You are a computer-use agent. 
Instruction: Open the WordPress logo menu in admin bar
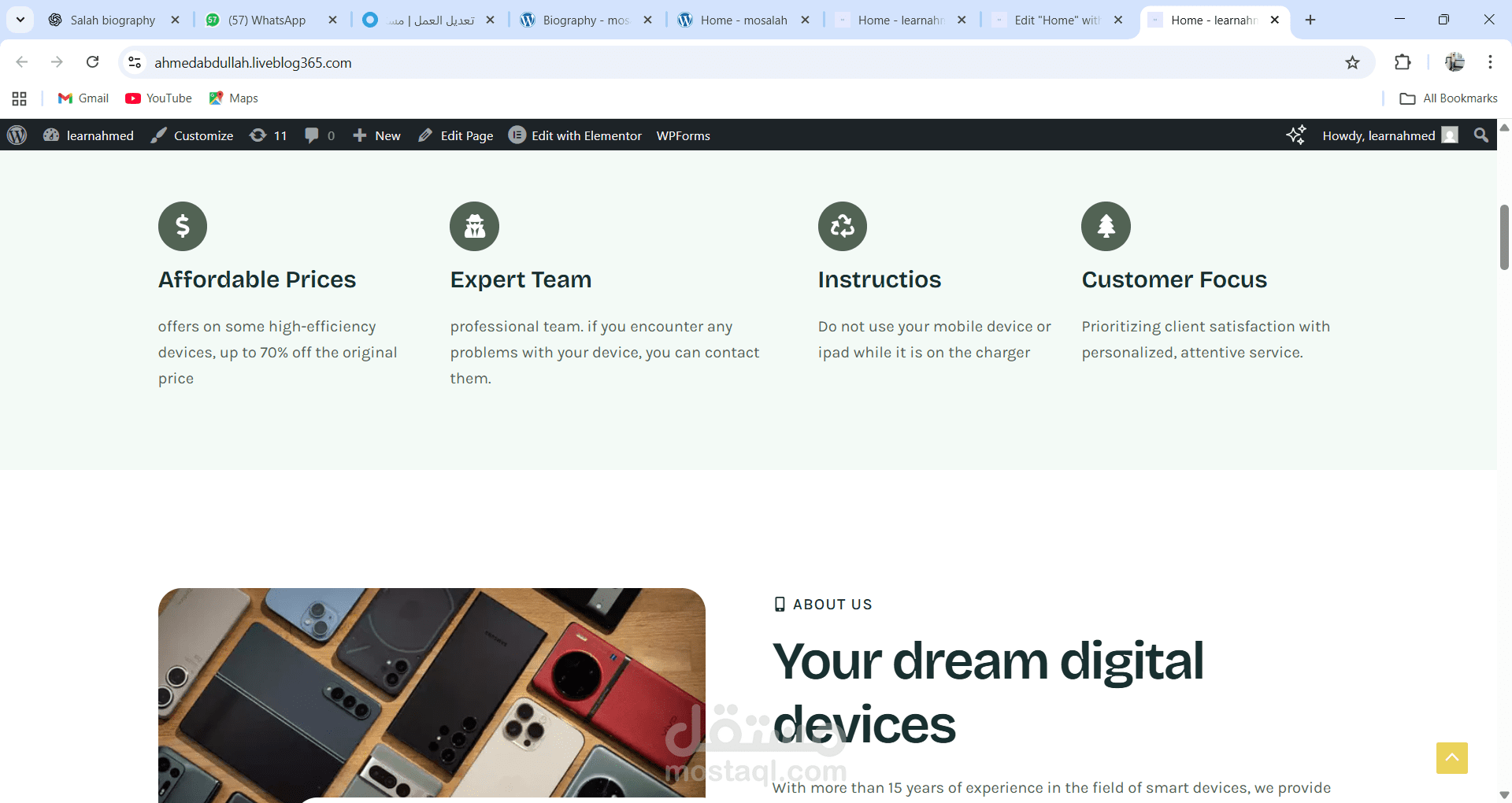(x=17, y=135)
